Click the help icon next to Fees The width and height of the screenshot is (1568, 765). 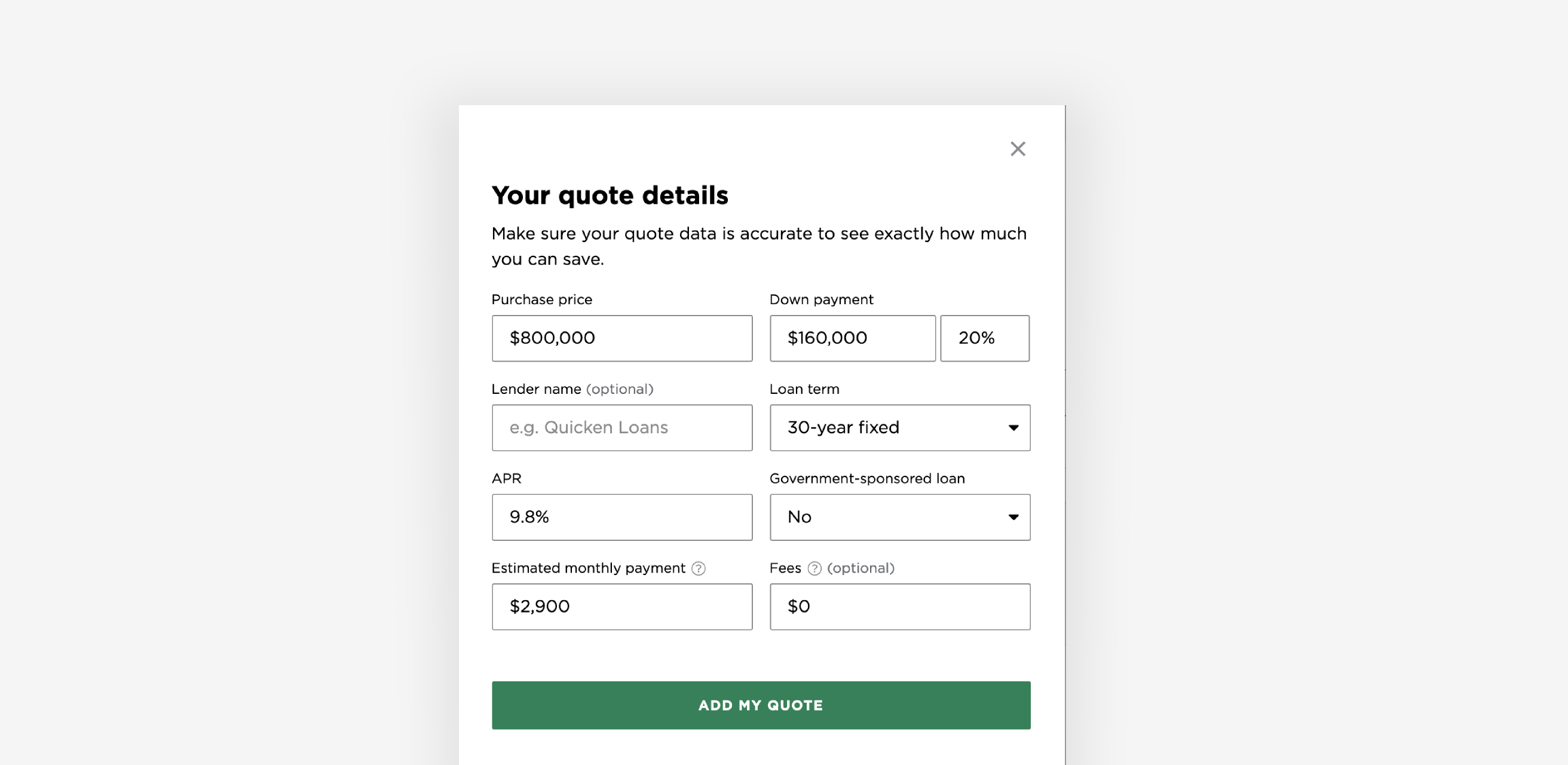coord(814,568)
